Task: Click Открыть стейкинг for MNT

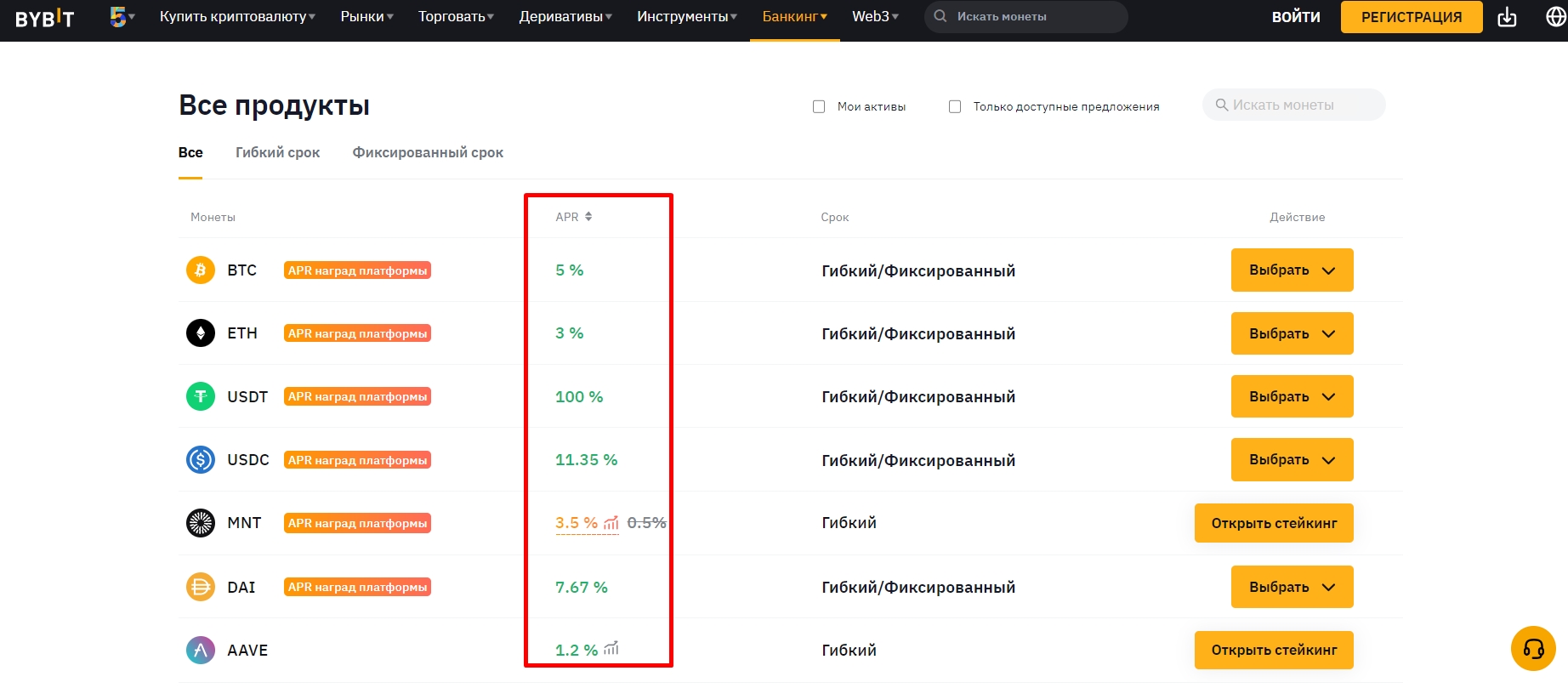Action: pos(1274,523)
